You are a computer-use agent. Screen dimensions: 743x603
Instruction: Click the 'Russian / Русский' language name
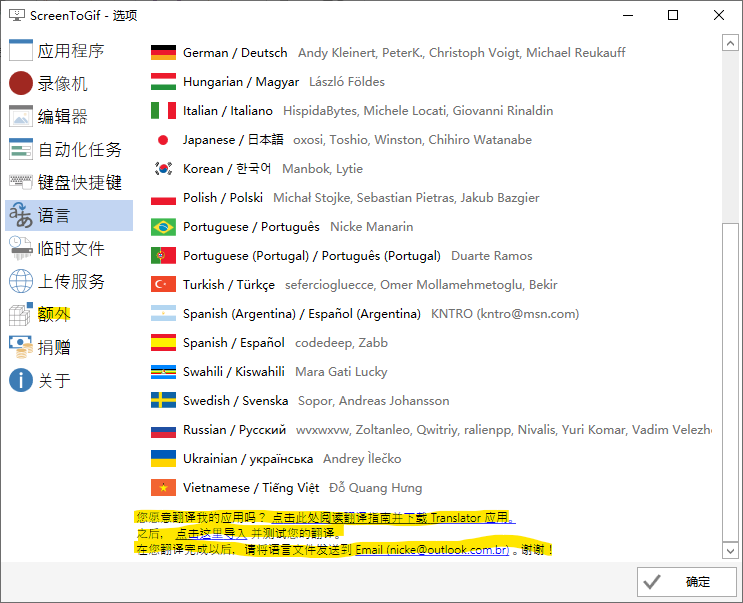click(x=235, y=430)
